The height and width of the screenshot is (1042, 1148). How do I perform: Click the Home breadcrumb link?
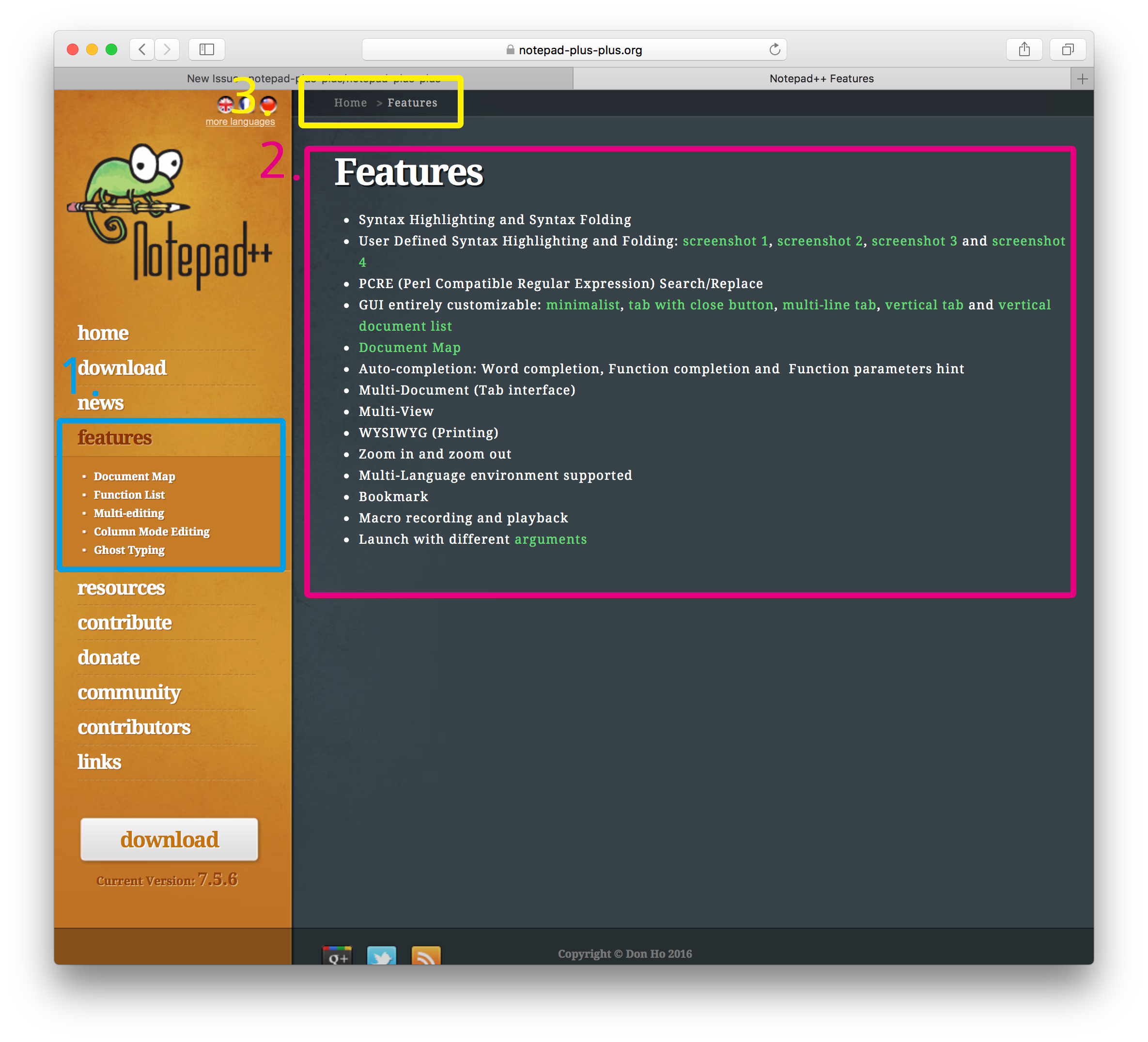coord(350,103)
